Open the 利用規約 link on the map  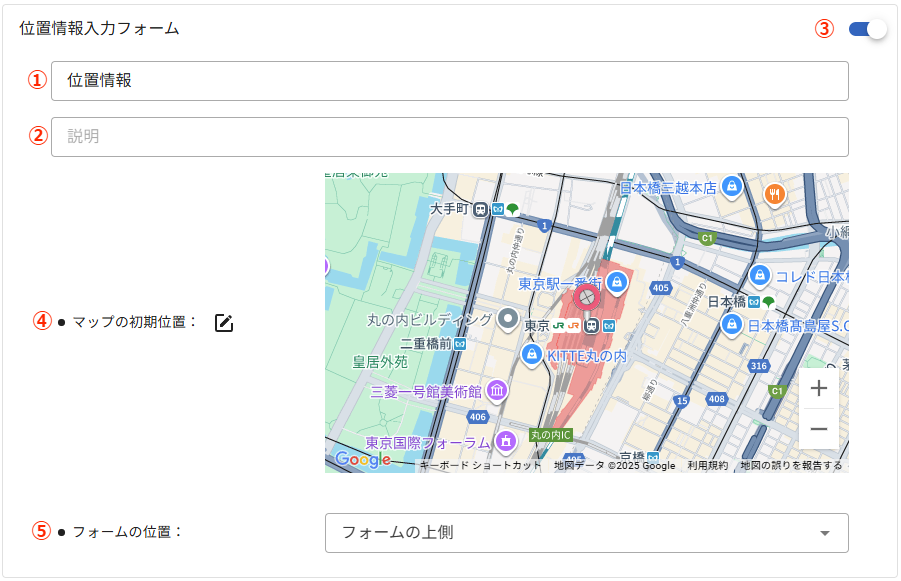(x=707, y=466)
